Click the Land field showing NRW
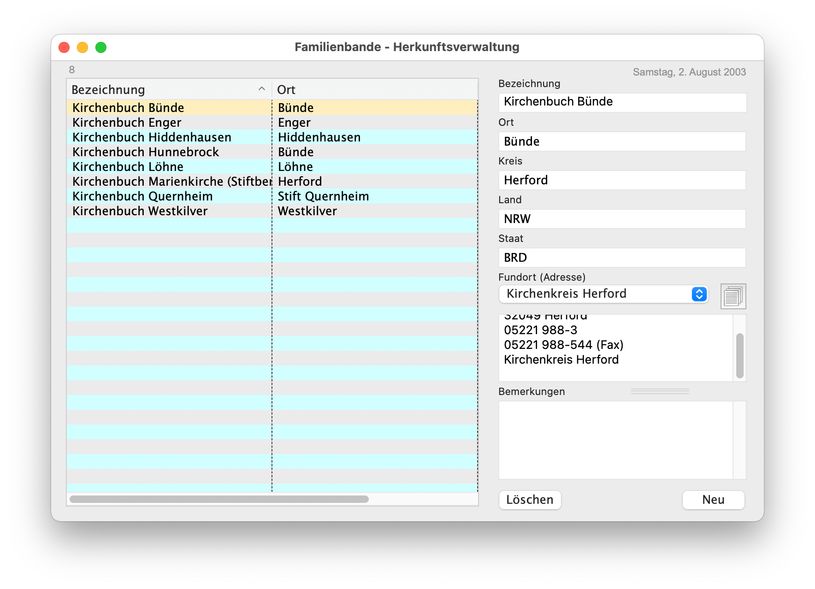815x589 pixels. 622,219
